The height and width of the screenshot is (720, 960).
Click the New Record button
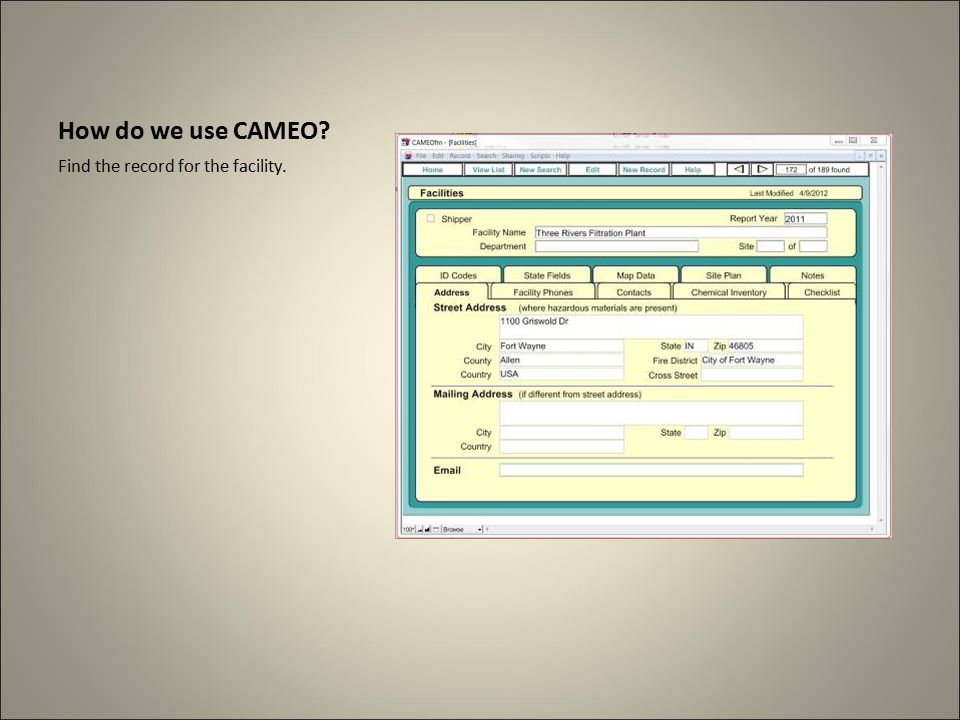(x=643, y=170)
